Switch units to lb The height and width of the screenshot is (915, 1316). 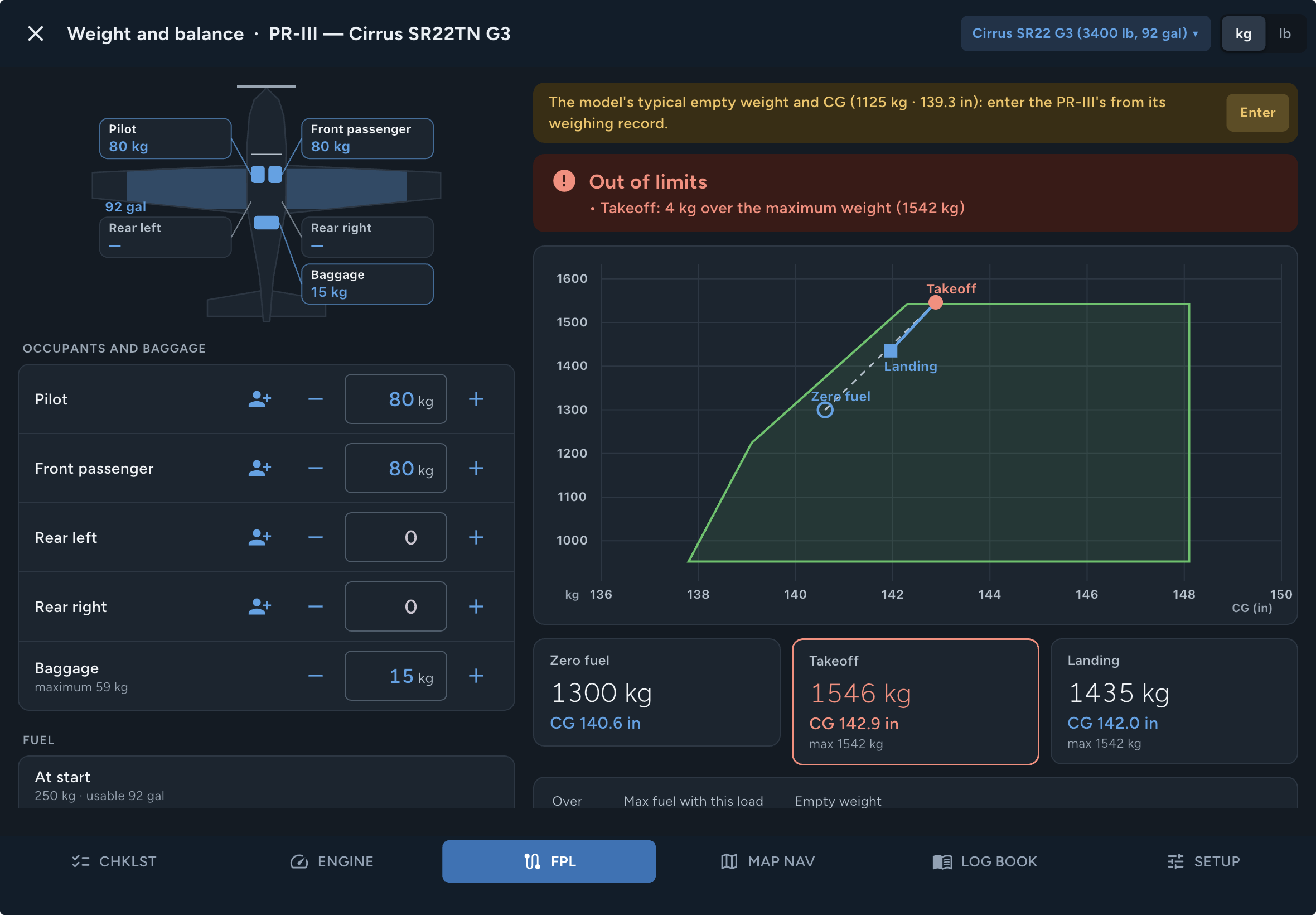(1284, 33)
